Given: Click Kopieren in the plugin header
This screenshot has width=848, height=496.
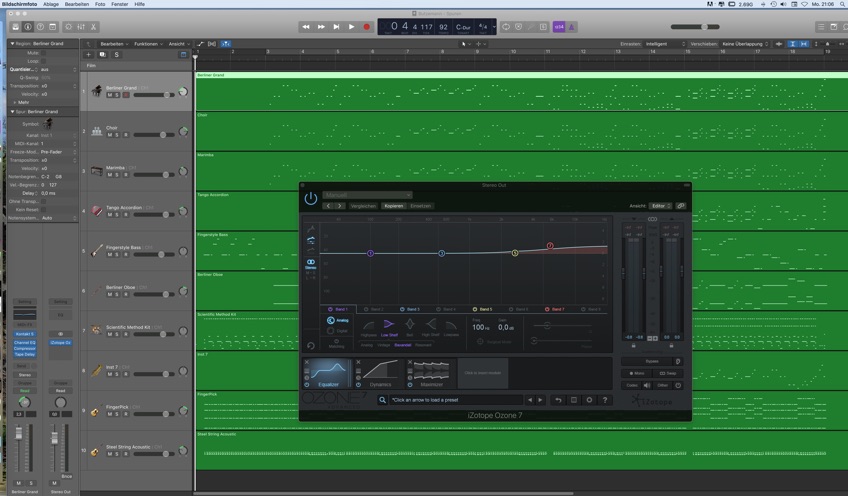Looking at the screenshot, I should click(394, 206).
